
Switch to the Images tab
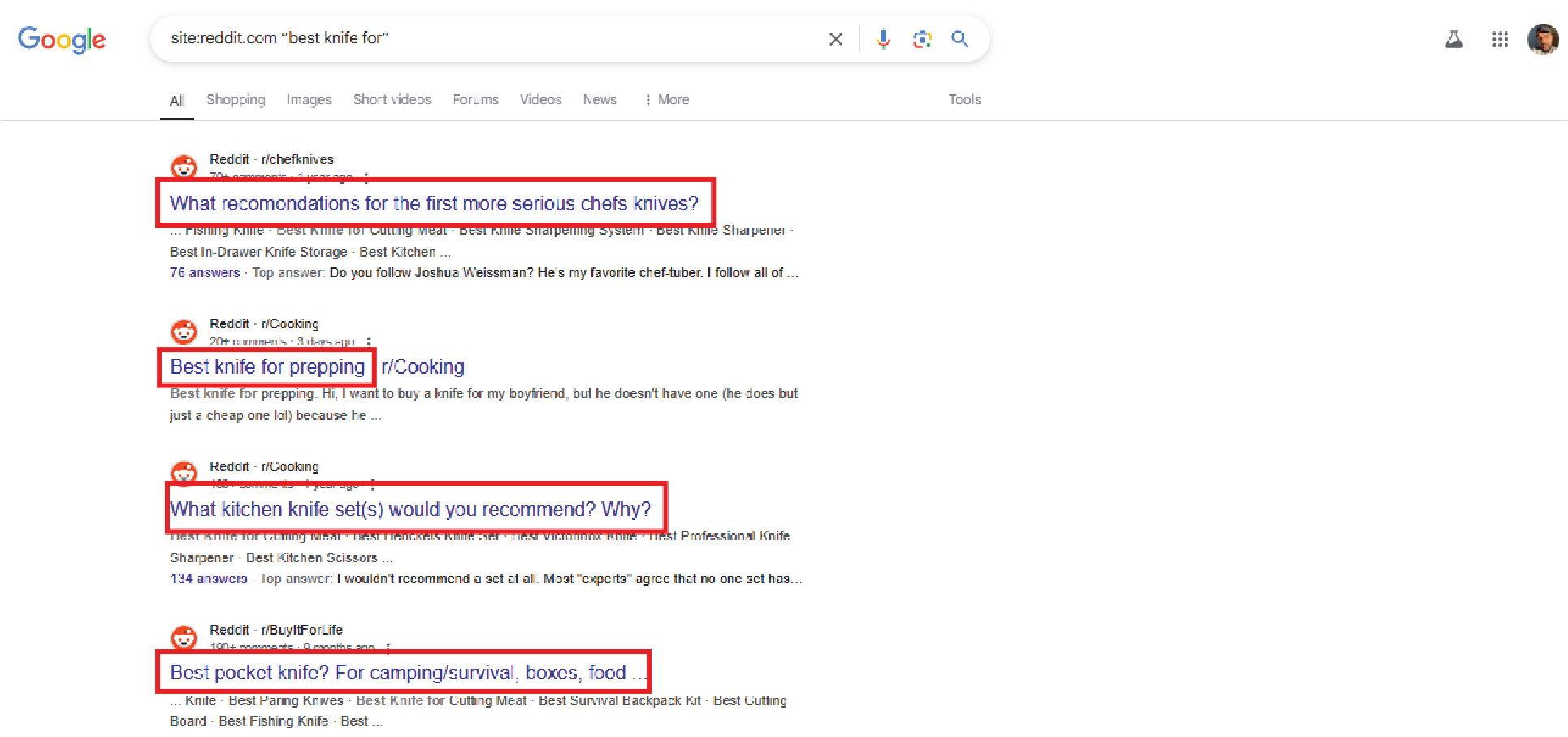309,99
